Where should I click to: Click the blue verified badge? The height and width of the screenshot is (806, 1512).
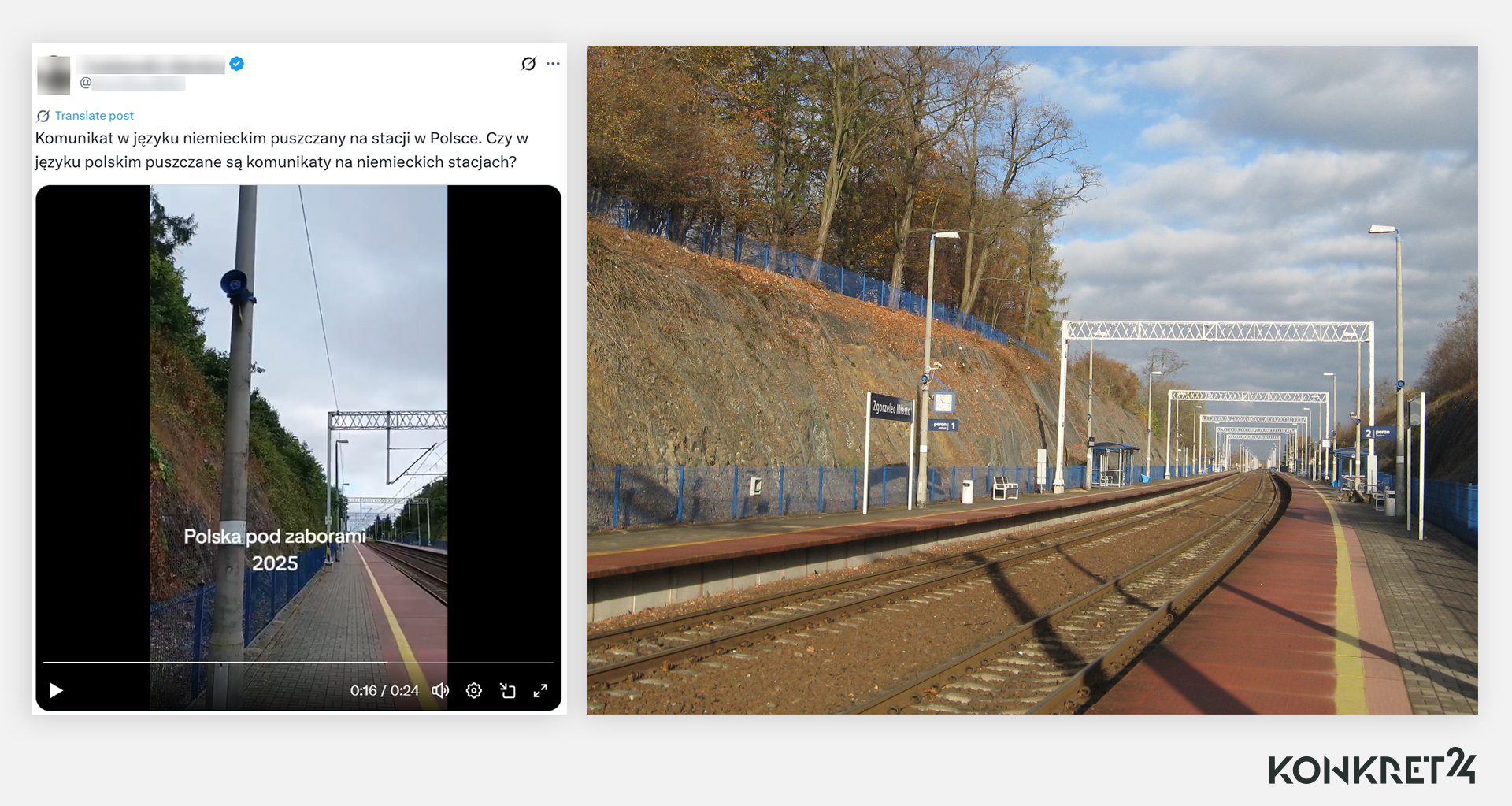236,64
